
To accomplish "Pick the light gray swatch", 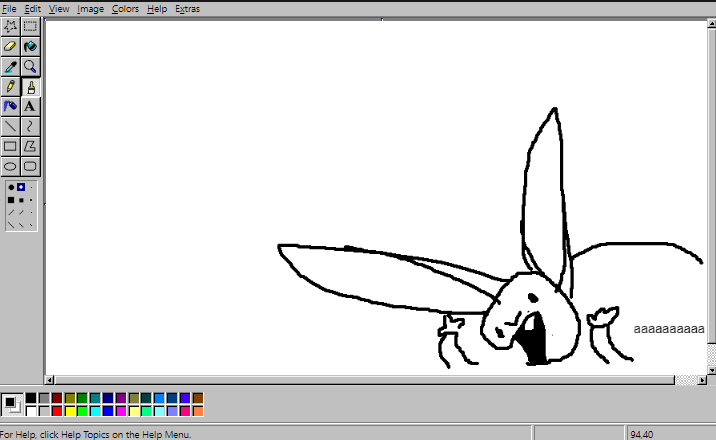I will (x=44, y=411).
